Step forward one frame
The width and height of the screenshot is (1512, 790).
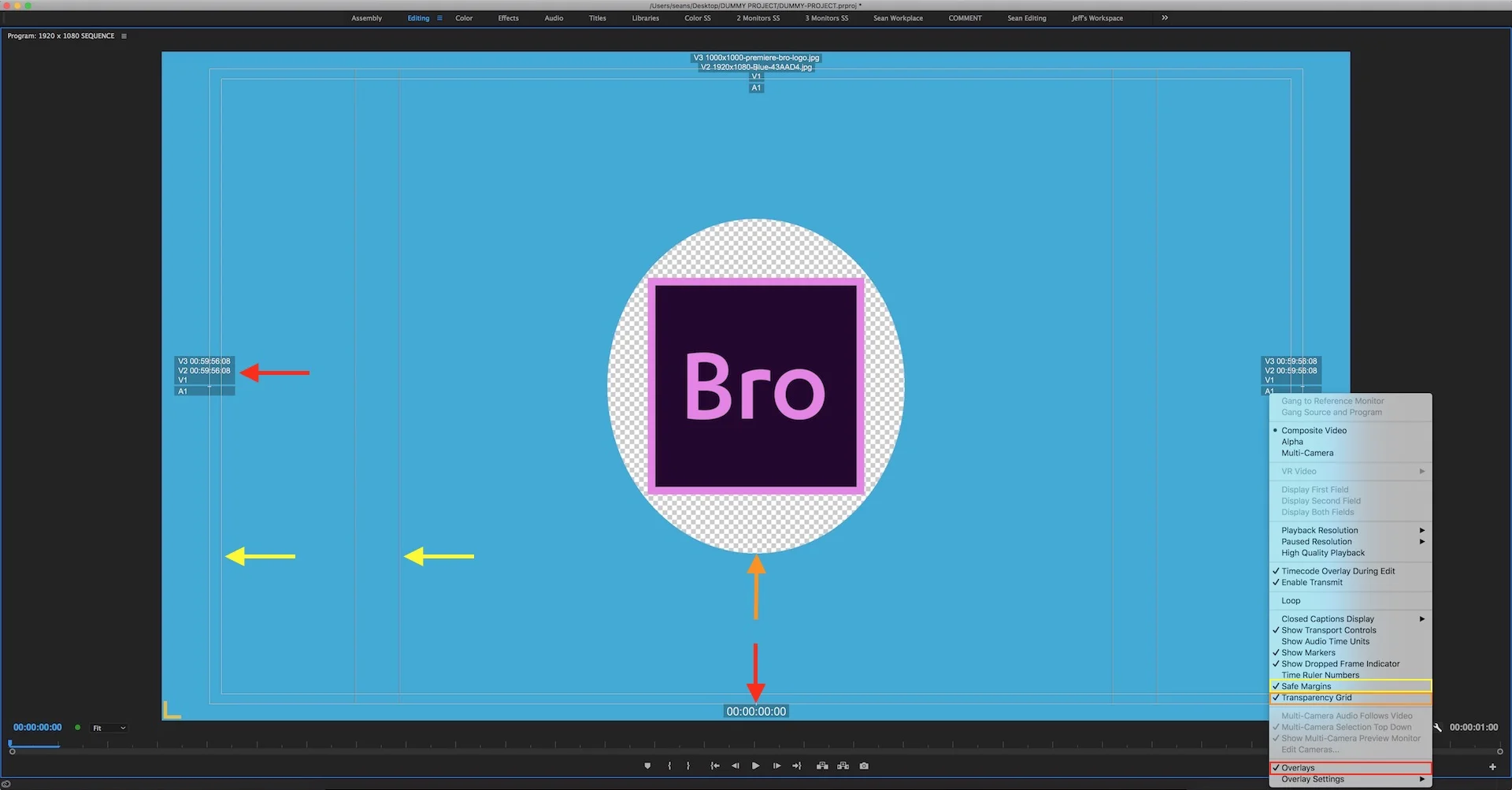[x=776, y=766]
